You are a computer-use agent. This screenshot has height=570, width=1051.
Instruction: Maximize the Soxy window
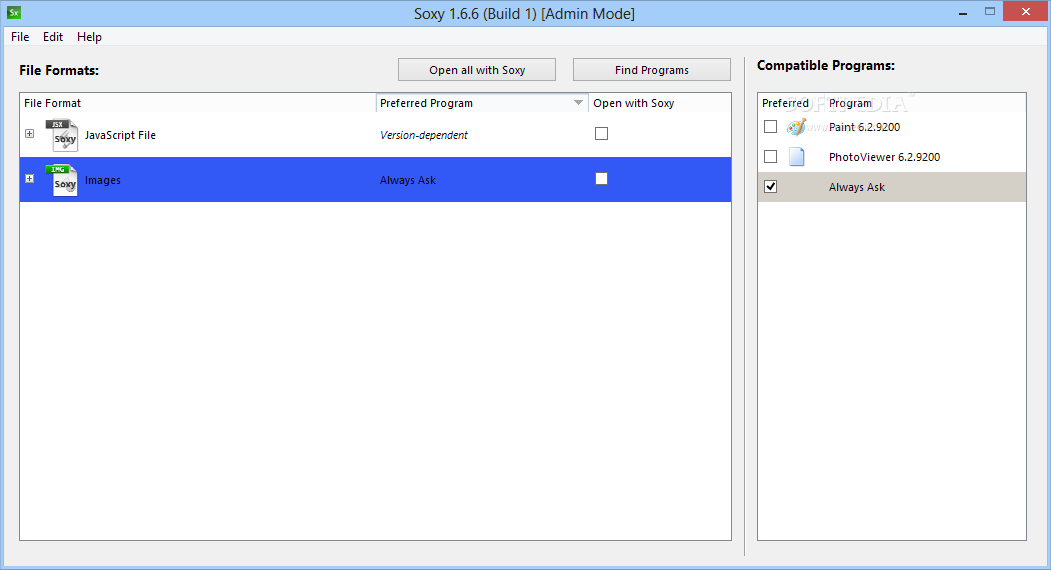(990, 11)
